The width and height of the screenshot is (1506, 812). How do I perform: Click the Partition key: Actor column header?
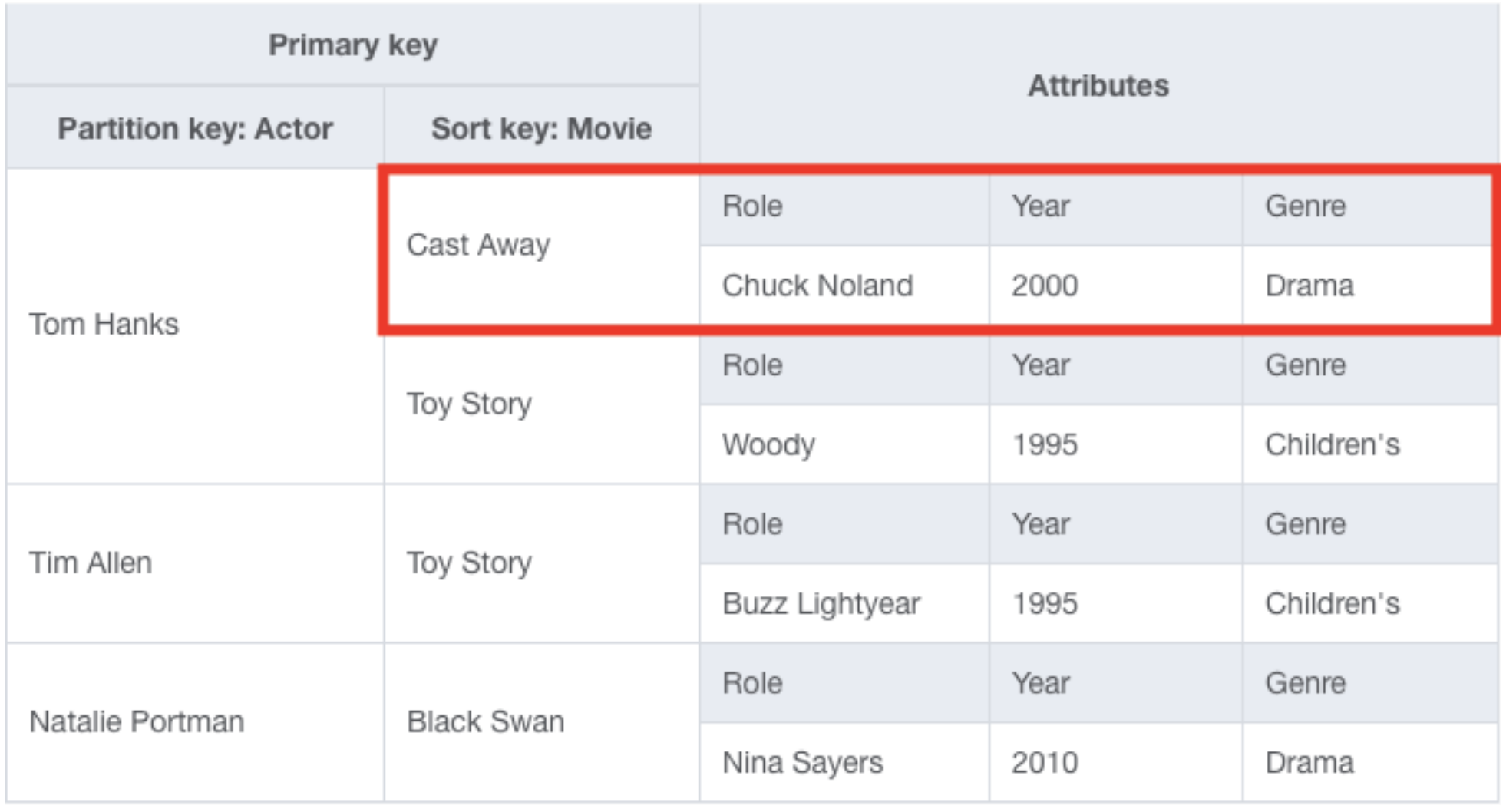pos(196,127)
